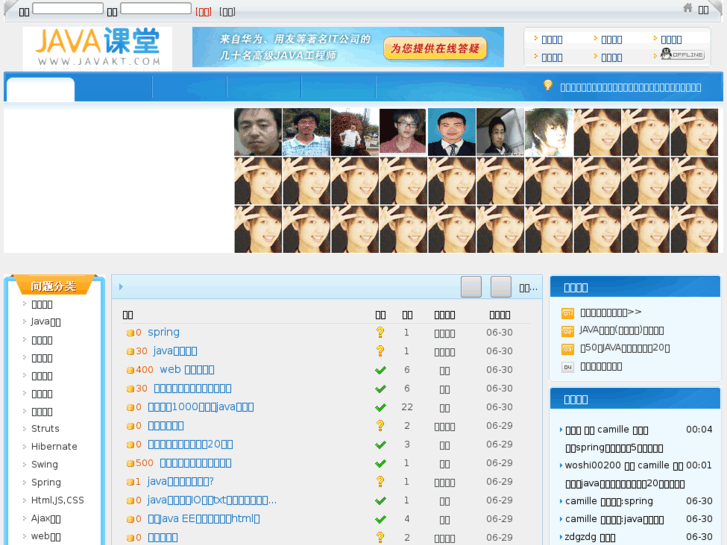Viewport: 727px width, 545px height.
Task: Open the online Q&A banner ad
Action: (348, 47)
